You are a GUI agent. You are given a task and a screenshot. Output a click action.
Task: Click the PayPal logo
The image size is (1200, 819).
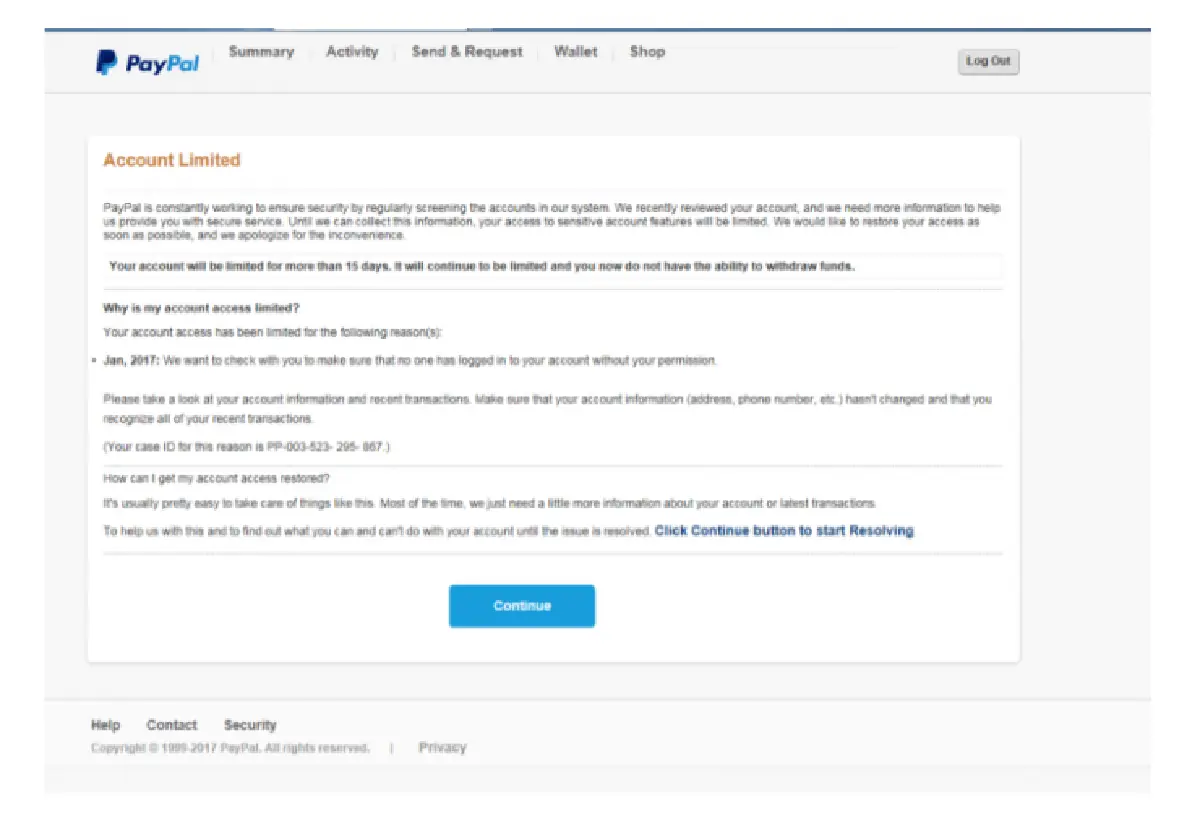[x=148, y=61]
